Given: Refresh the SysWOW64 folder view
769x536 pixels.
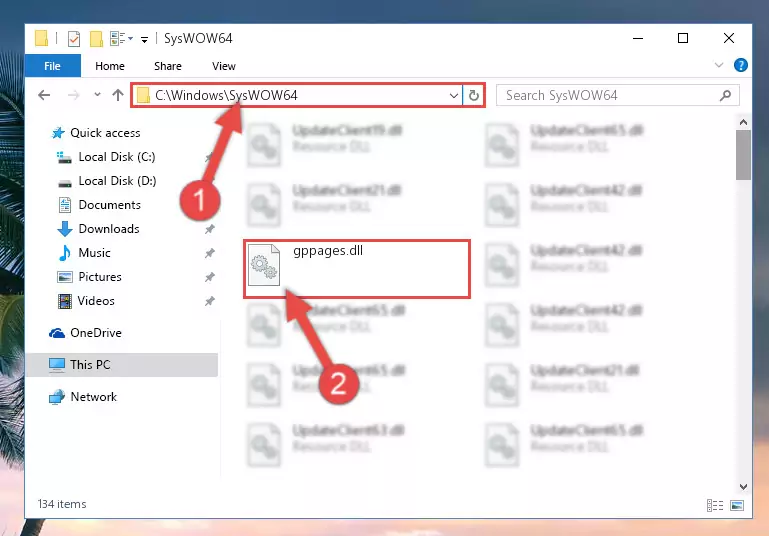Looking at the screenshot, I should click(x=473, y=95).
